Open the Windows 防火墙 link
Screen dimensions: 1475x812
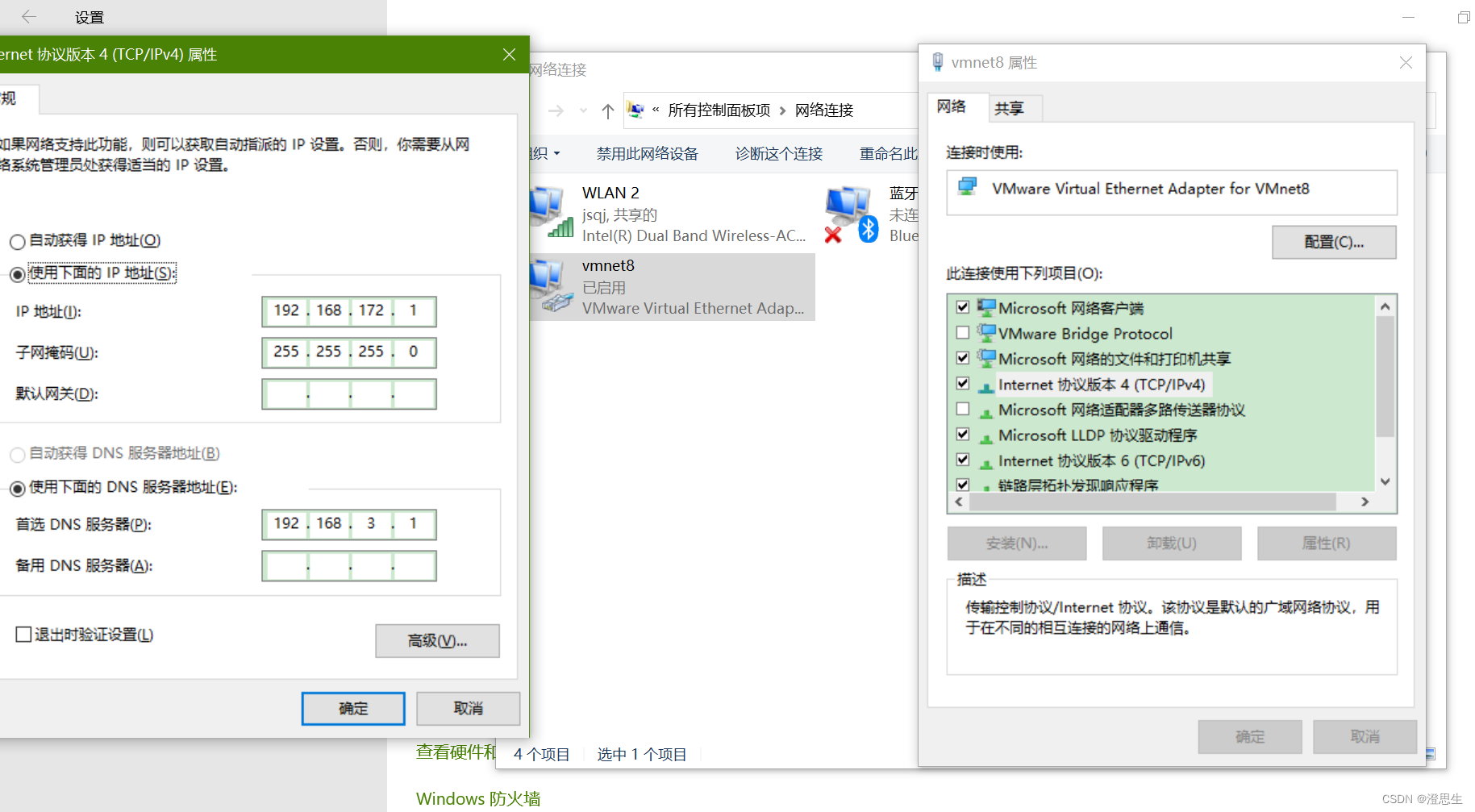[477, 797]
